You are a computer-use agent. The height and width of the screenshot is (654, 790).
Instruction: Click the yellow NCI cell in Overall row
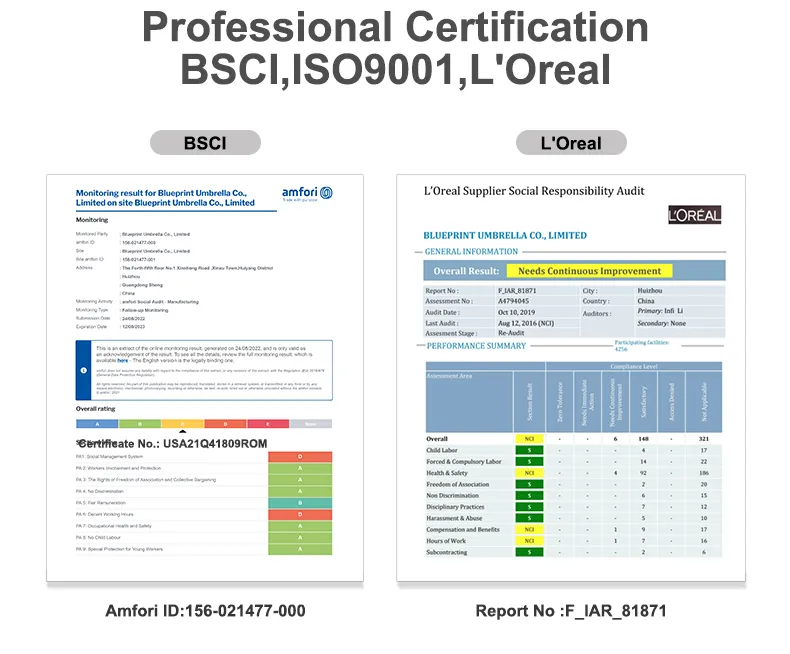tap(529, 439)
